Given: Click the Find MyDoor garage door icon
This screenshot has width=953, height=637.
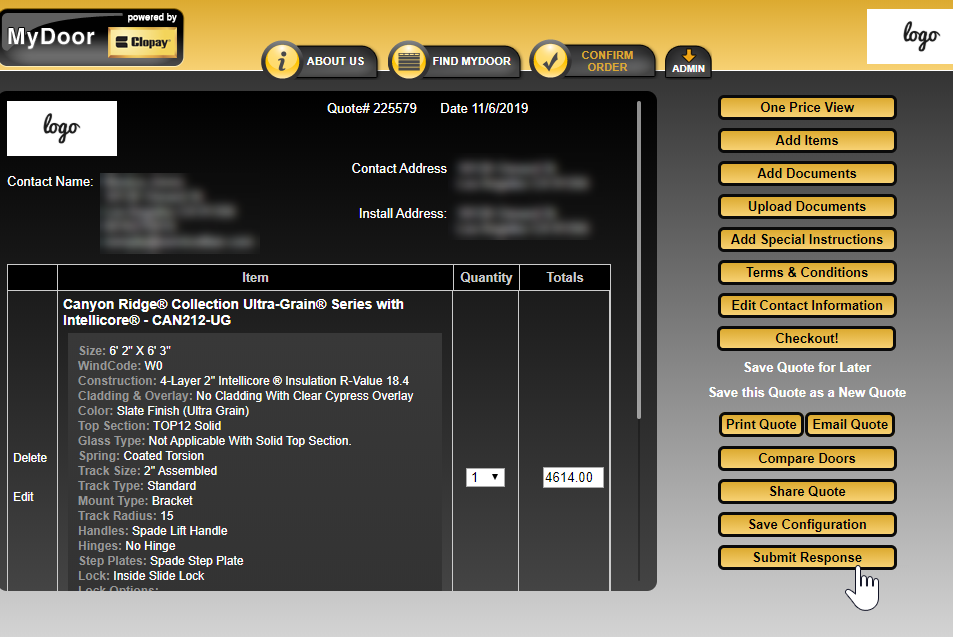Looking at the screenshot, I should [x=408, y=61].
